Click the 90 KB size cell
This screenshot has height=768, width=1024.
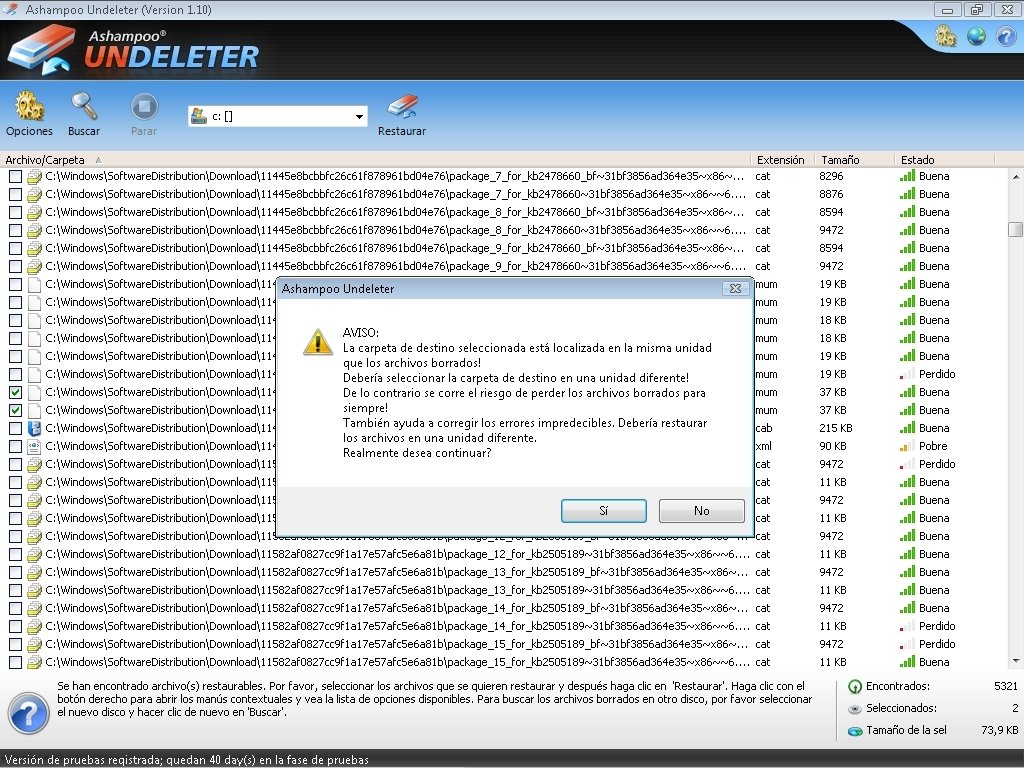tap(832, 447)
